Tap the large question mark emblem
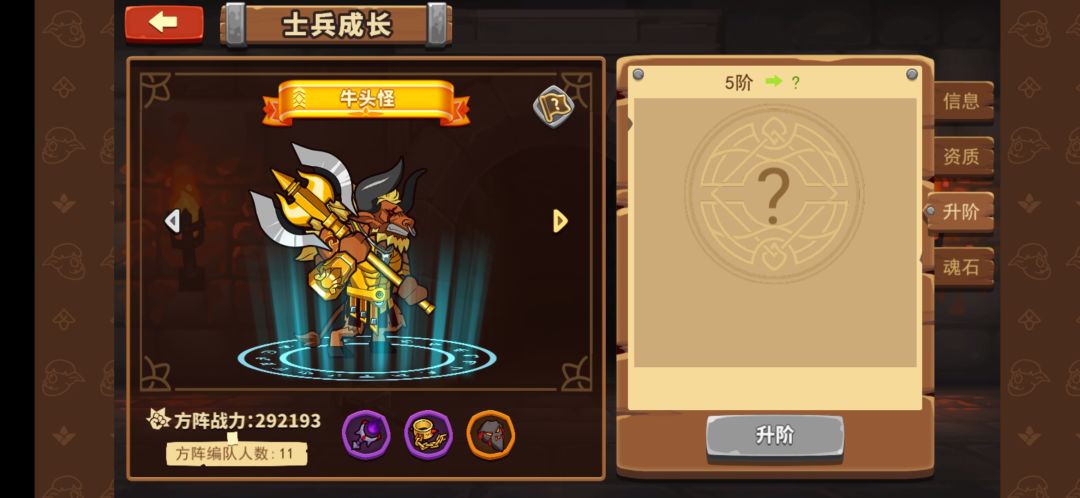The image size is (1080, 498). (x=773, y=194)
